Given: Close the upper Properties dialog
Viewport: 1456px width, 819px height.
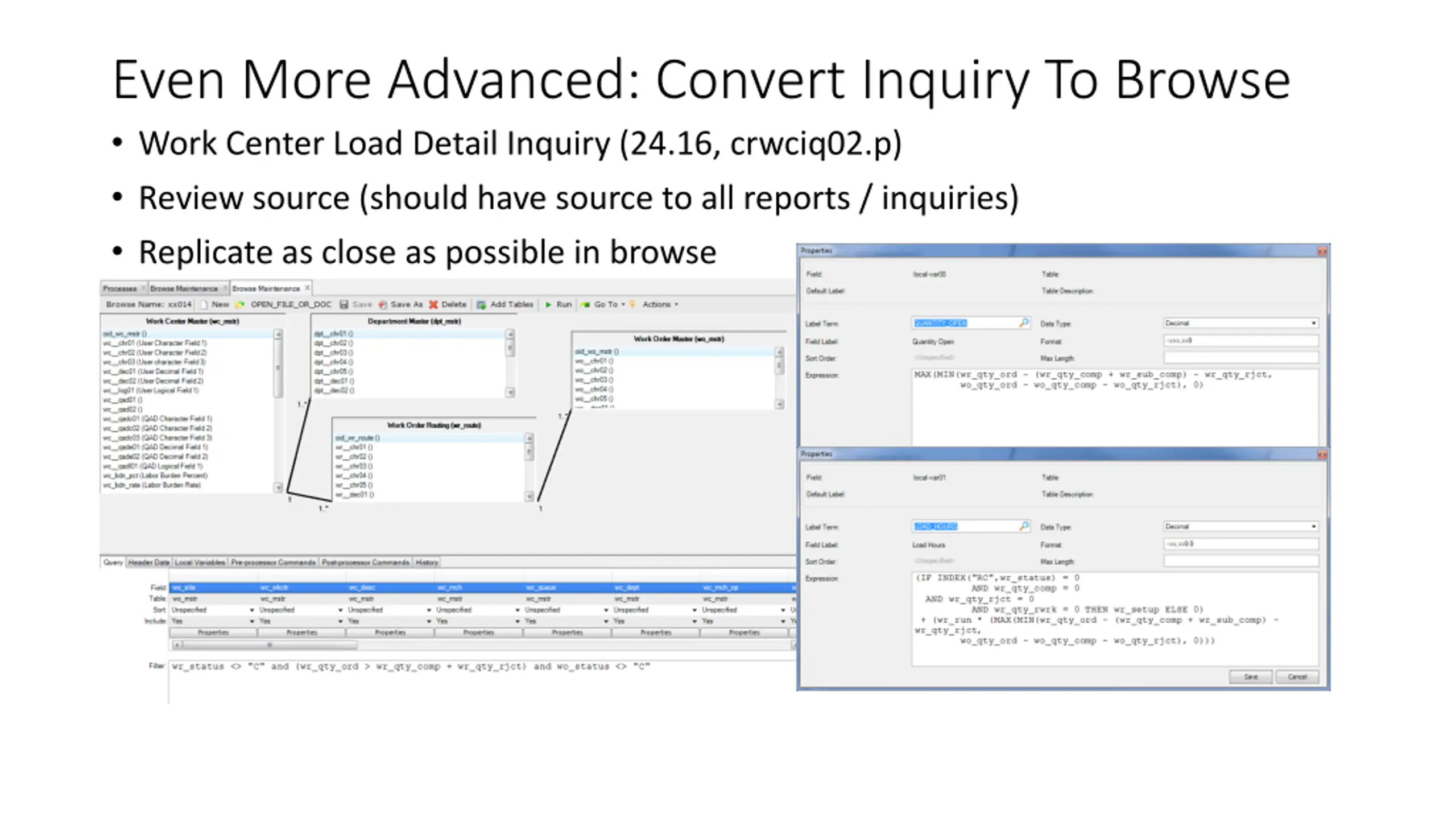Looking at the screenshot, I should click(1322, 251).
